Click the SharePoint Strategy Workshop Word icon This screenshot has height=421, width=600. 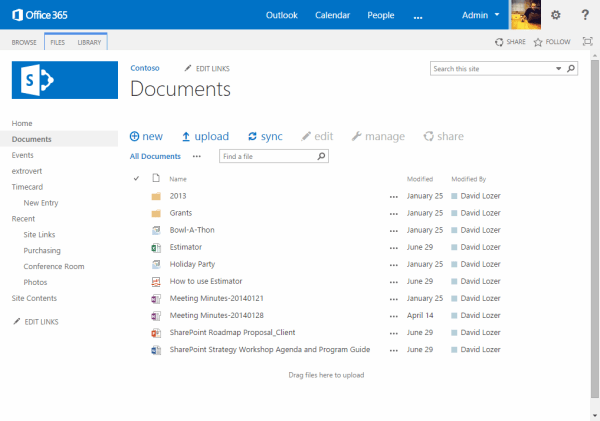[156, 350]
